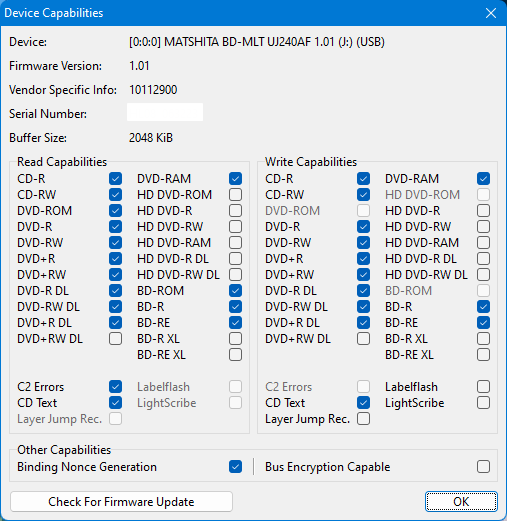The width and height of the screenshot is (507, 521).
Task: Toggle Bus Encryption Capable checkbox
Action: pos(483,467)
